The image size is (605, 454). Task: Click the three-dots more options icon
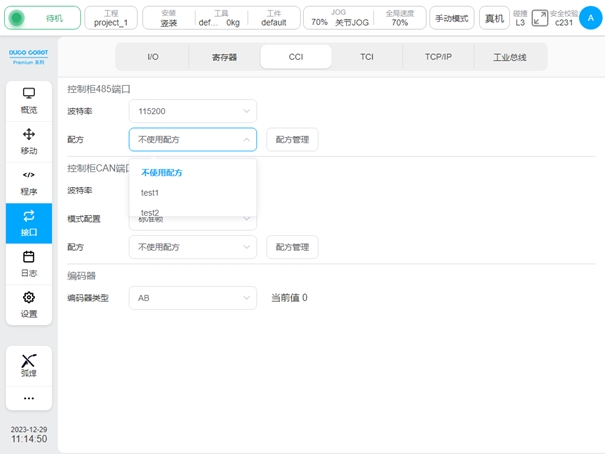pos(29,398)
